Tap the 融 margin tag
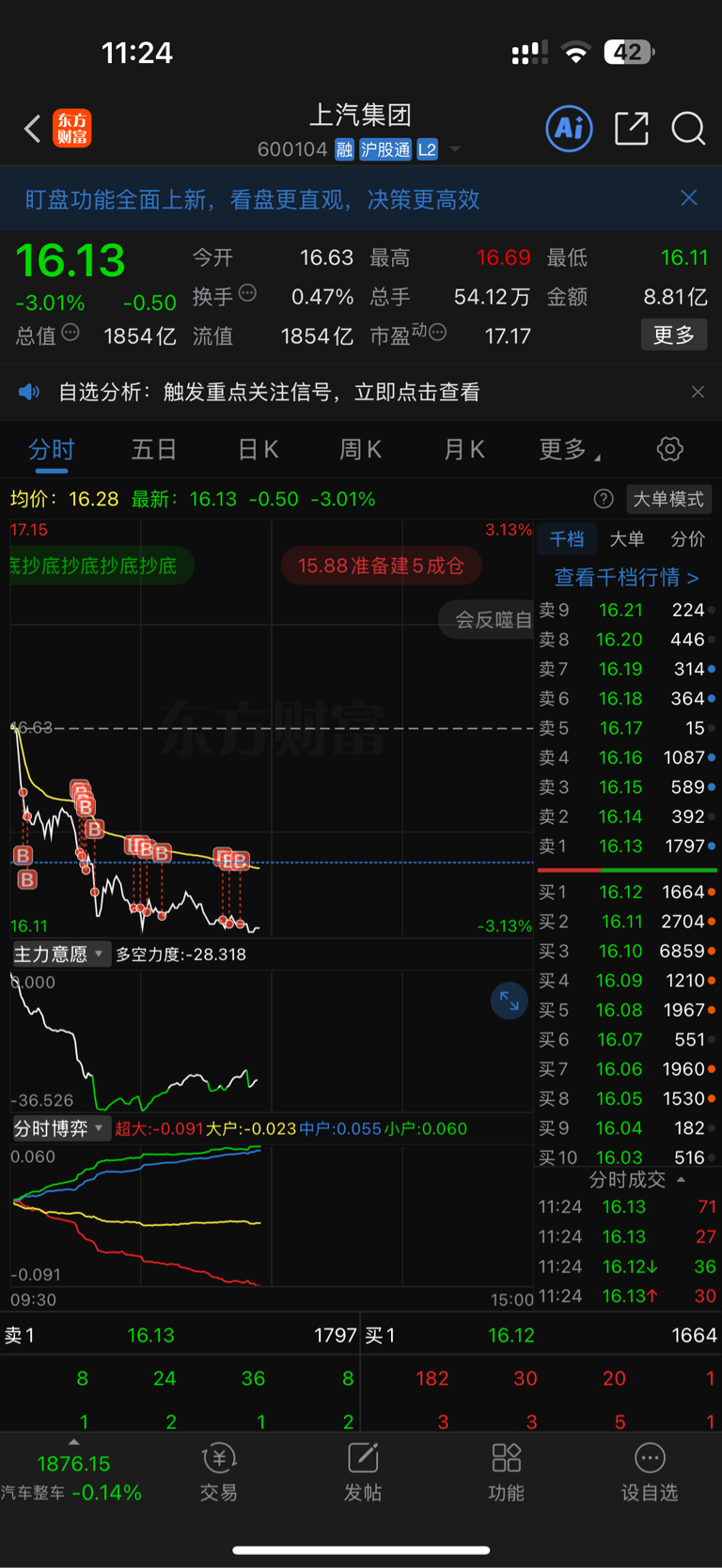 pyautogui.click(x=344, y=149)
